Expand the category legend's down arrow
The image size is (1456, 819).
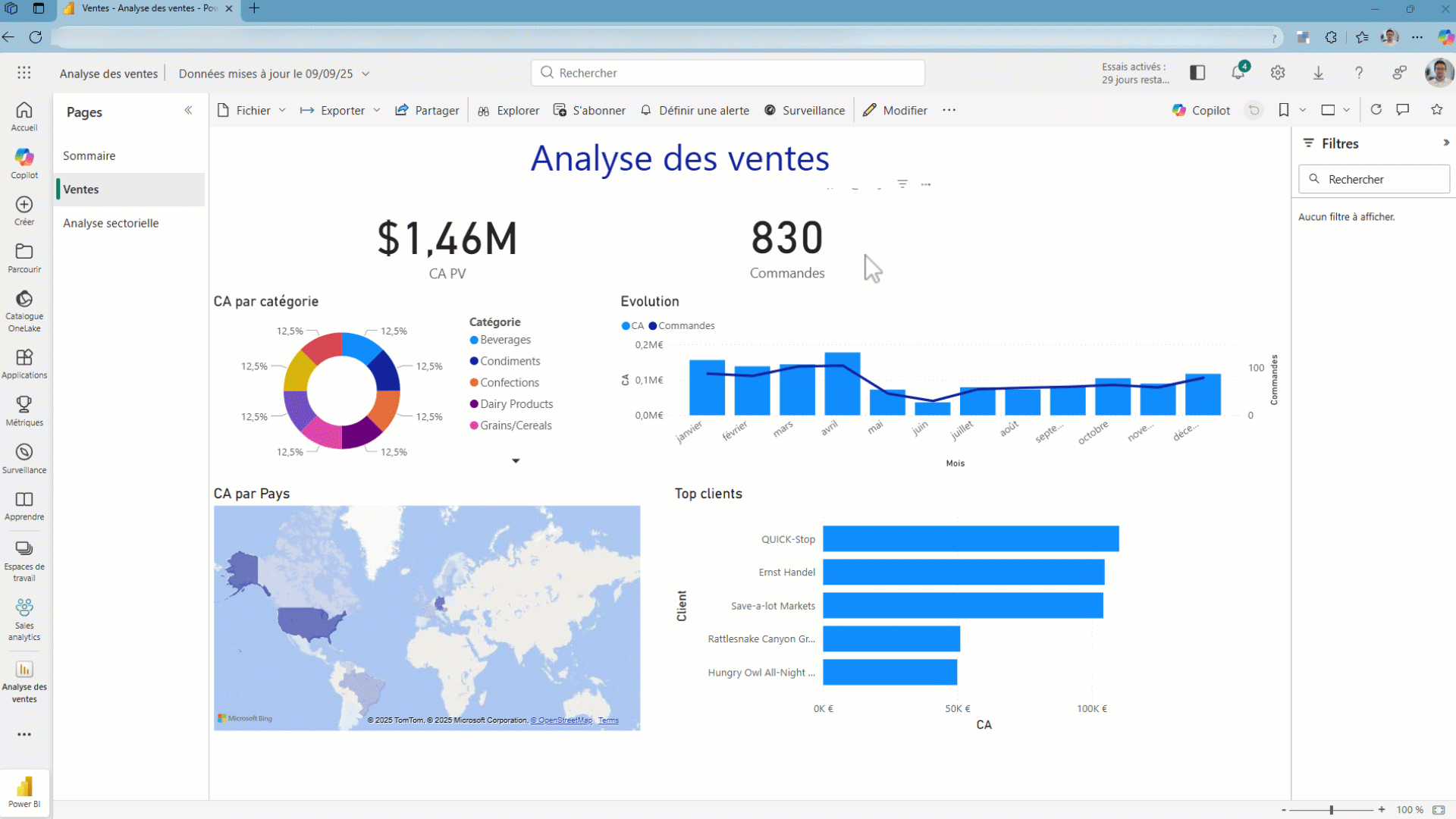pyautogui.click(x=516, y=461)
